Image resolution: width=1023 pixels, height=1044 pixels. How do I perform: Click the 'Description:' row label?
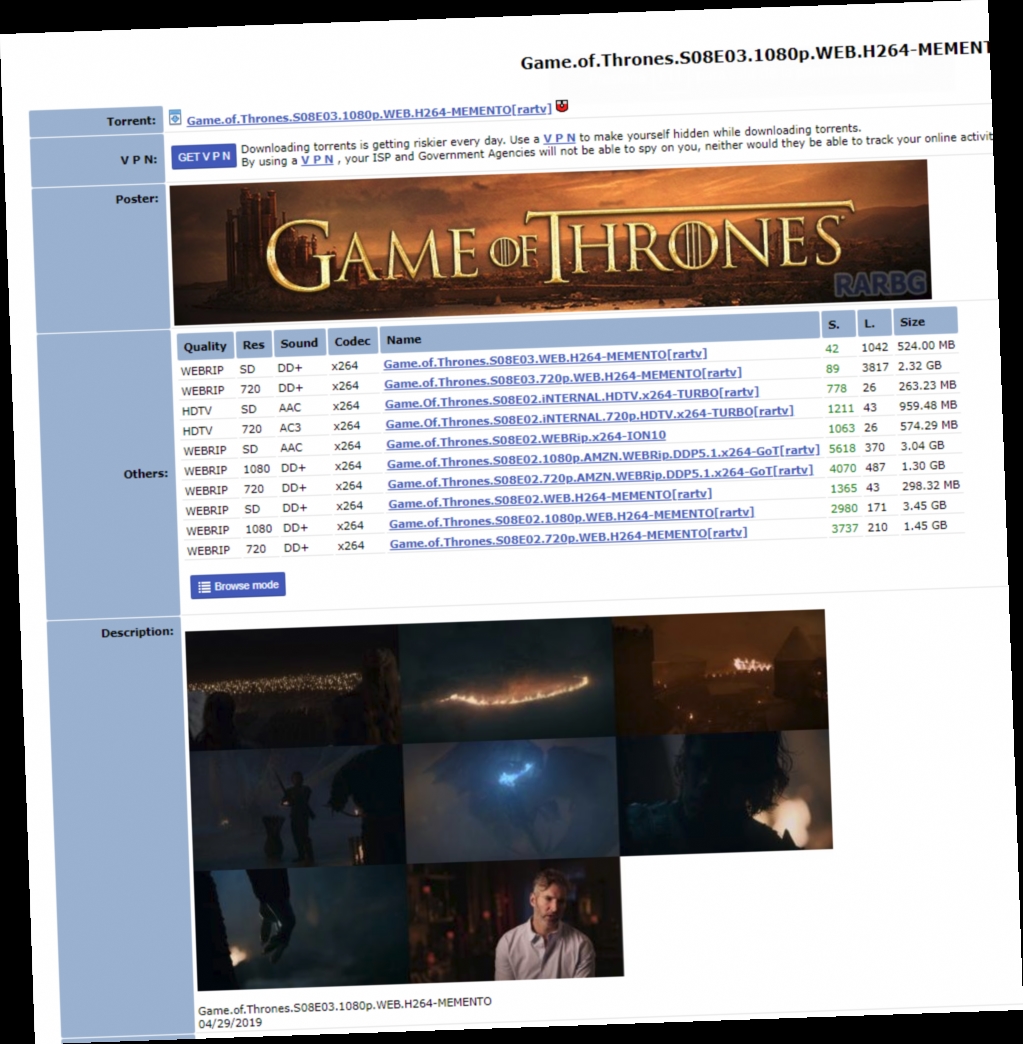[137, 633]
